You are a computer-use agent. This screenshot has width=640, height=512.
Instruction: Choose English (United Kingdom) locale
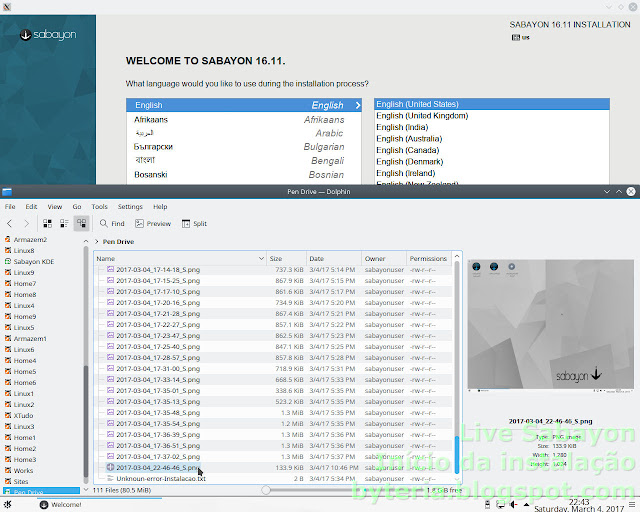492,116
